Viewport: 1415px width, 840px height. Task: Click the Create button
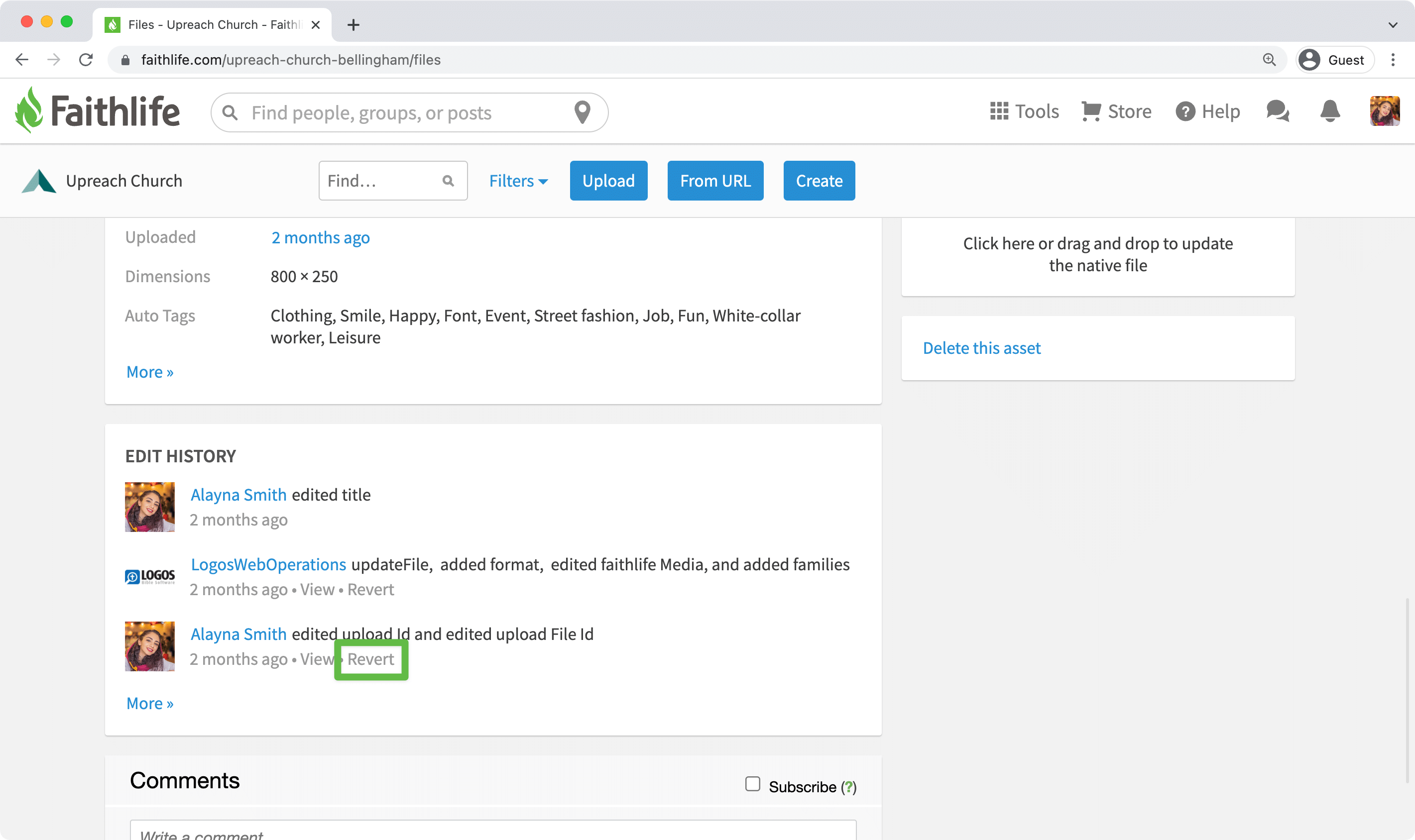point(819,181)
